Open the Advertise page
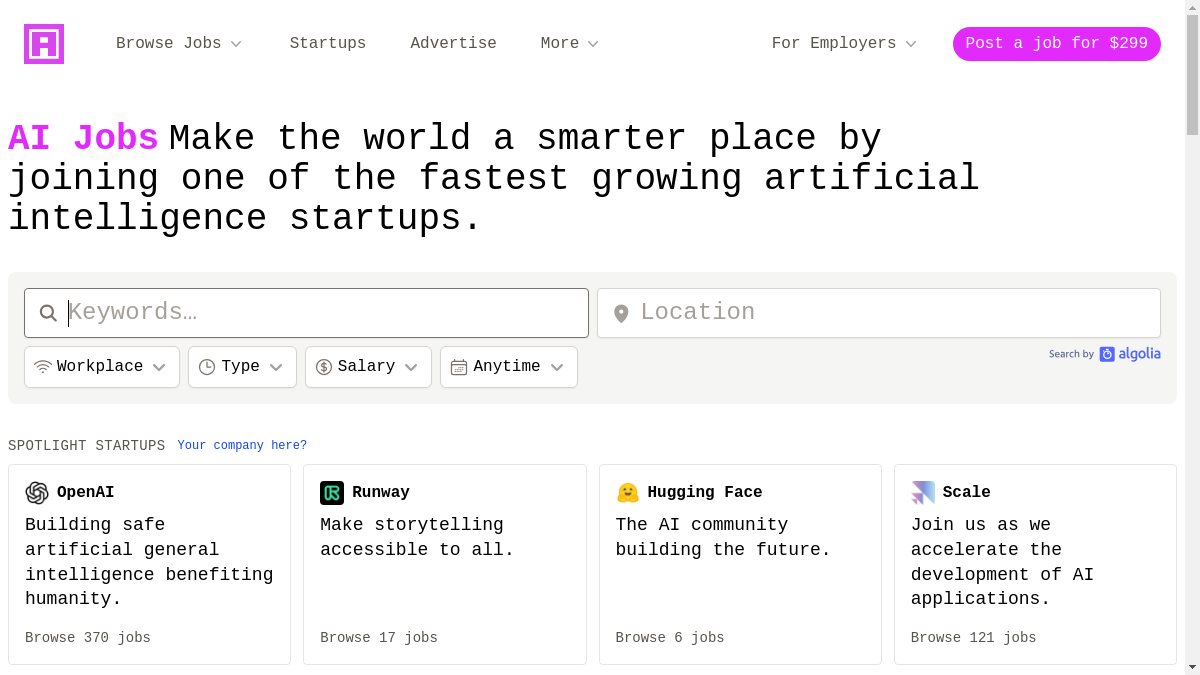The image size is (1200, 675). click(453, 44)
